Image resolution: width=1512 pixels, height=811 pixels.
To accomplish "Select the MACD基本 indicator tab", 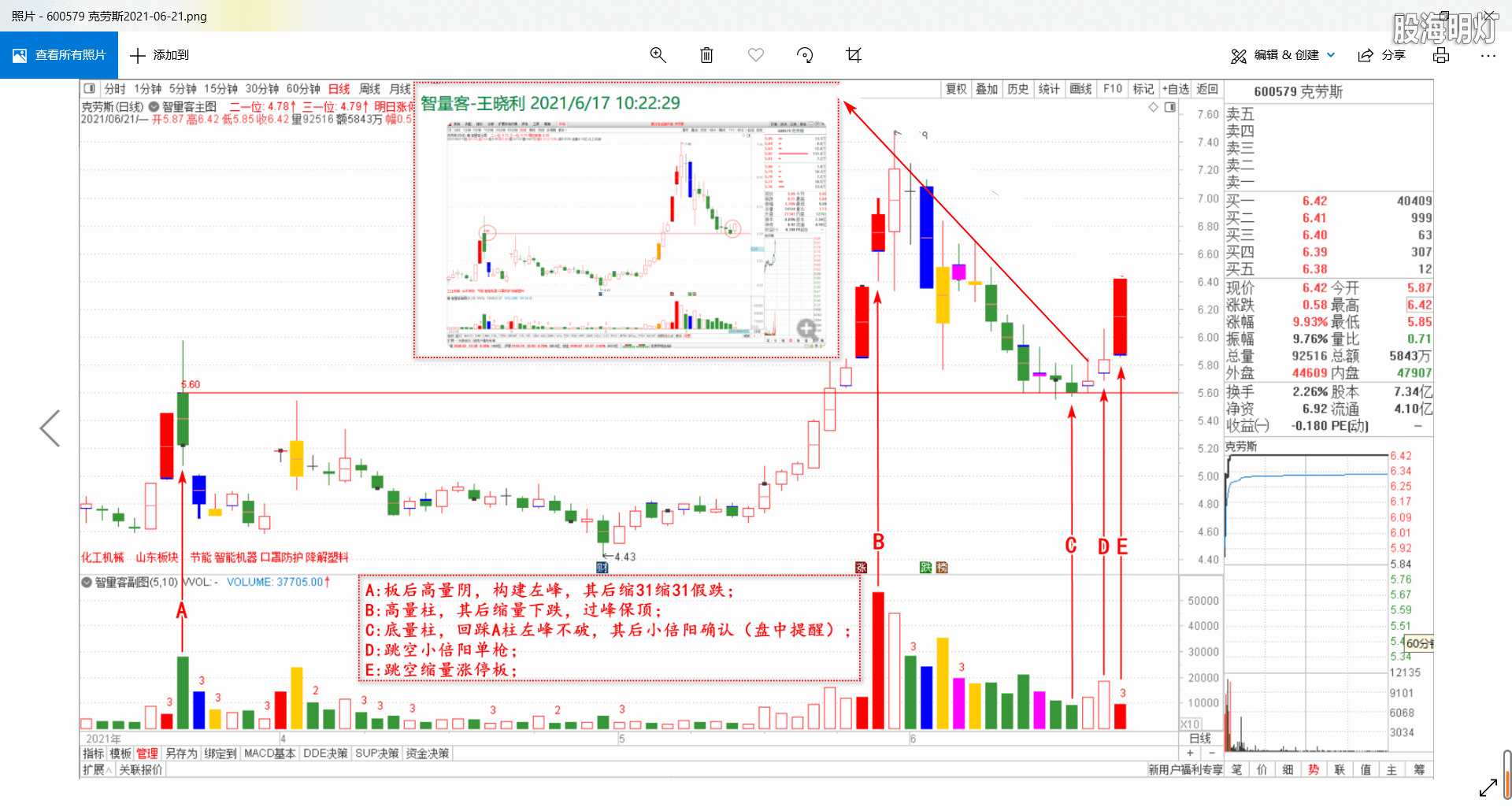I will (269, 754).
